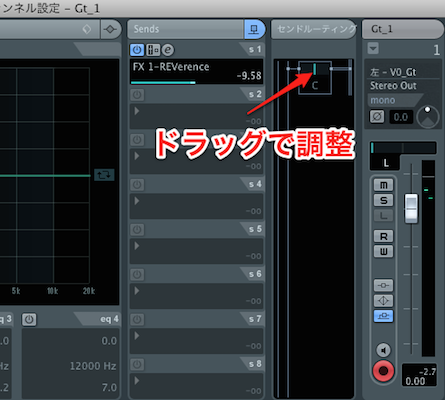Viewport: 445px width, 400px height.
Task: Click the Gt_1 channel name header
Action: (403, 29)
